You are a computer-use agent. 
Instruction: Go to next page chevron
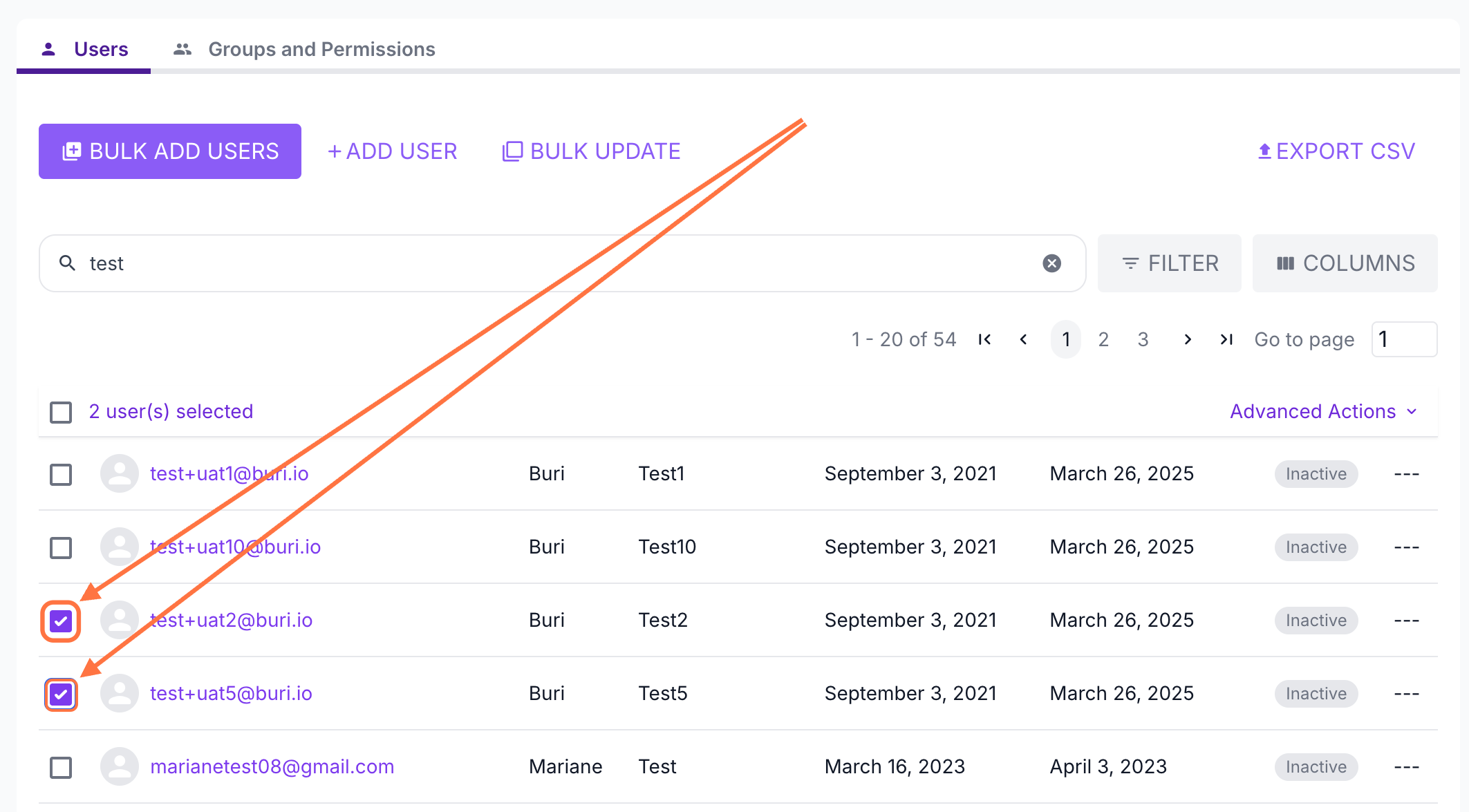[1187, 339]
